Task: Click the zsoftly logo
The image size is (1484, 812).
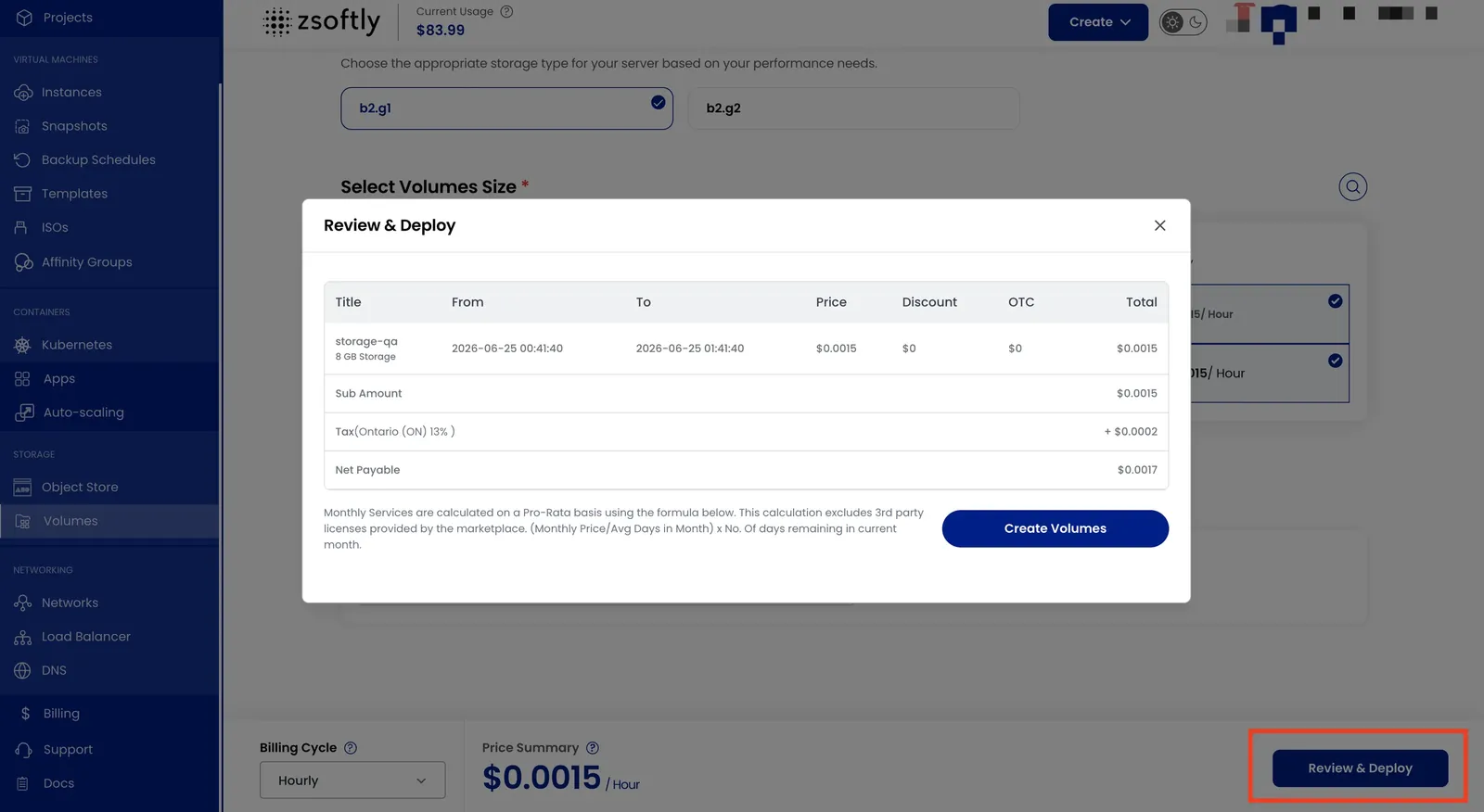Action: 322,21
